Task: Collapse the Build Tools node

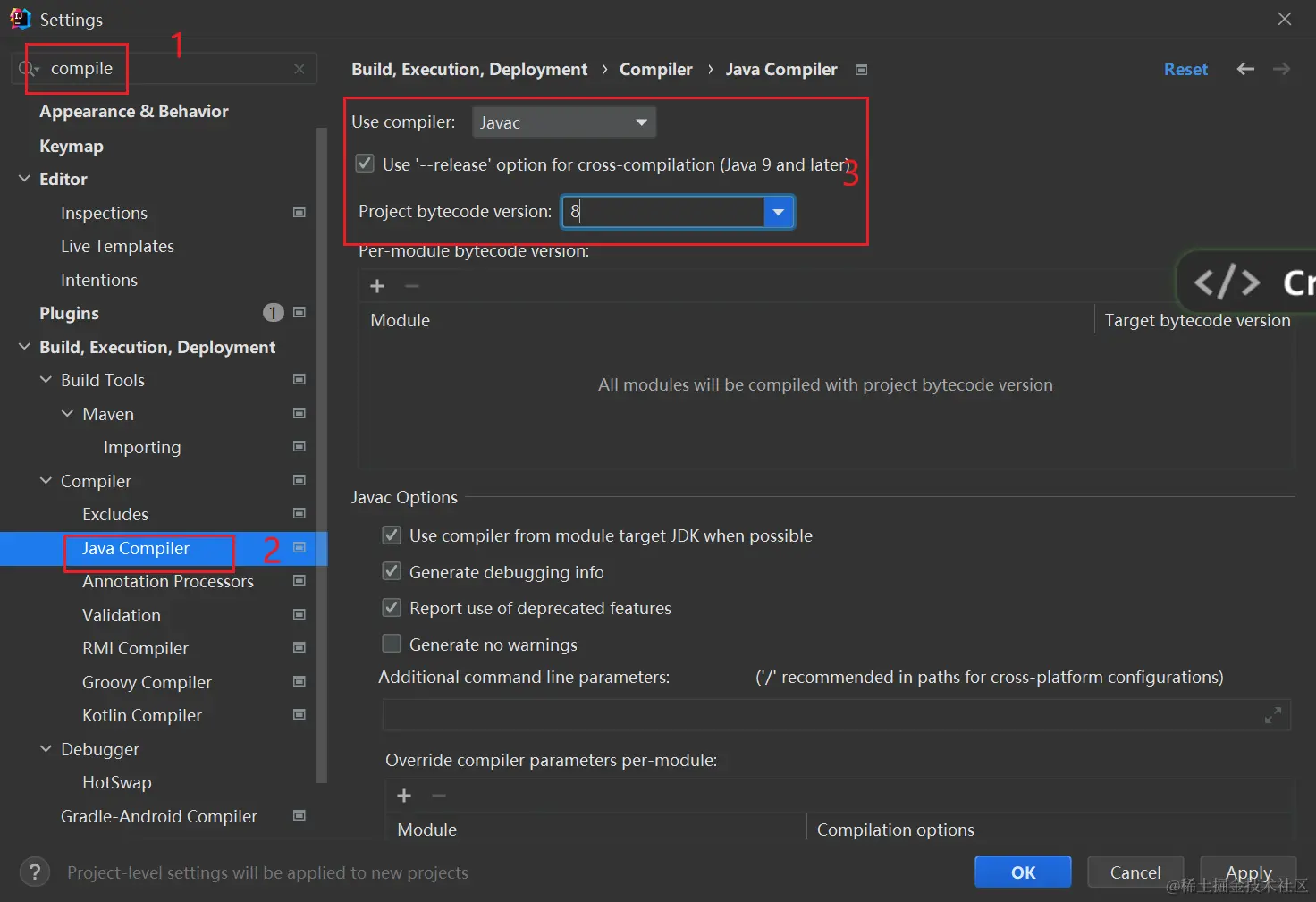Action: [x=46, y=380]
